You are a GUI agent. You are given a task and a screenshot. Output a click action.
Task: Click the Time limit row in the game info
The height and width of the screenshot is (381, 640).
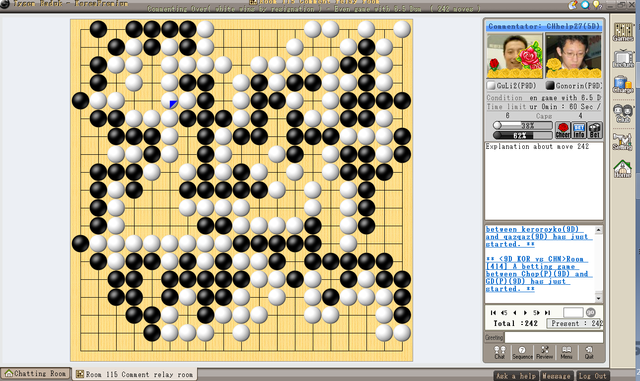[544, 107]
